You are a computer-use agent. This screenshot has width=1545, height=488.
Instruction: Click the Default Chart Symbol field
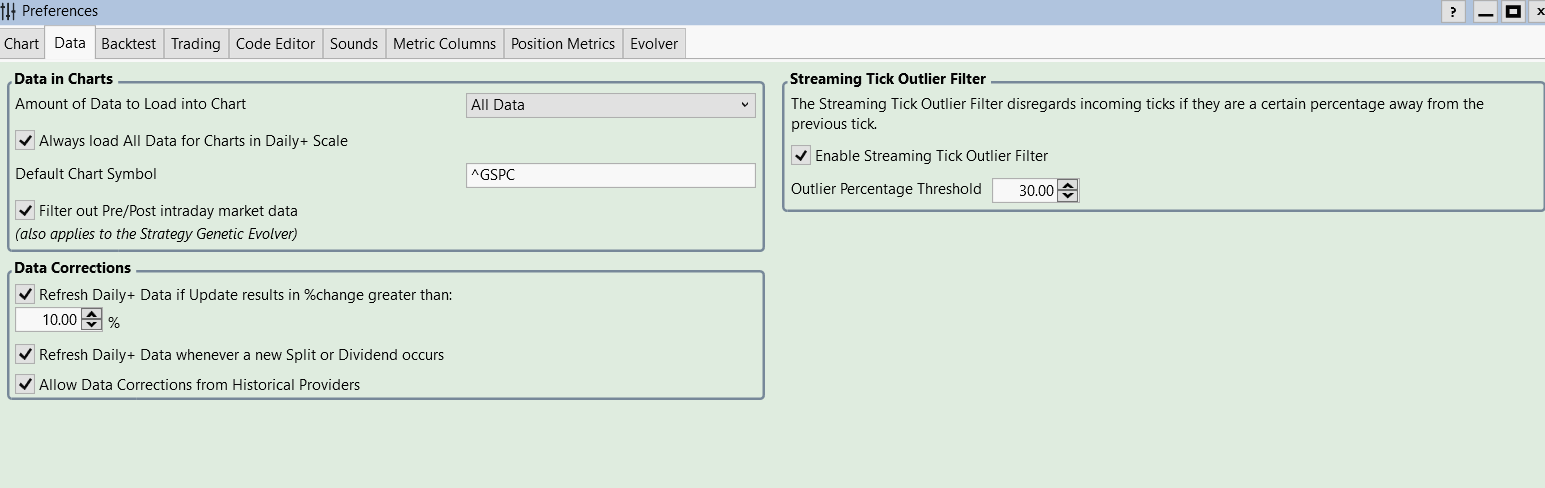[x=610, y=175]
